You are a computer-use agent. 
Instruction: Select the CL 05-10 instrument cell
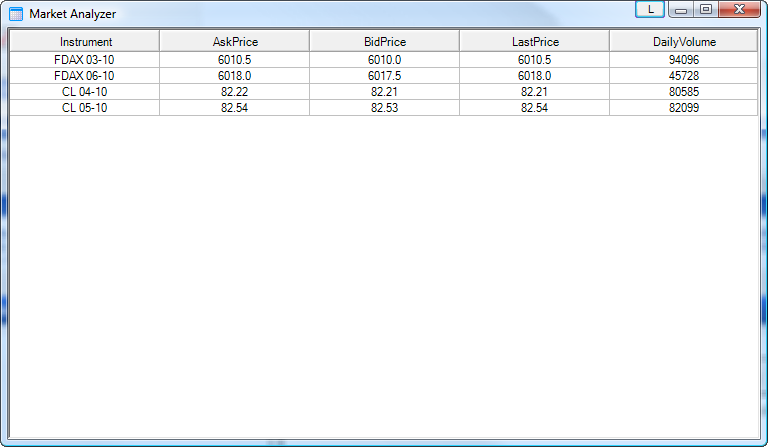(x=84, y=108)
